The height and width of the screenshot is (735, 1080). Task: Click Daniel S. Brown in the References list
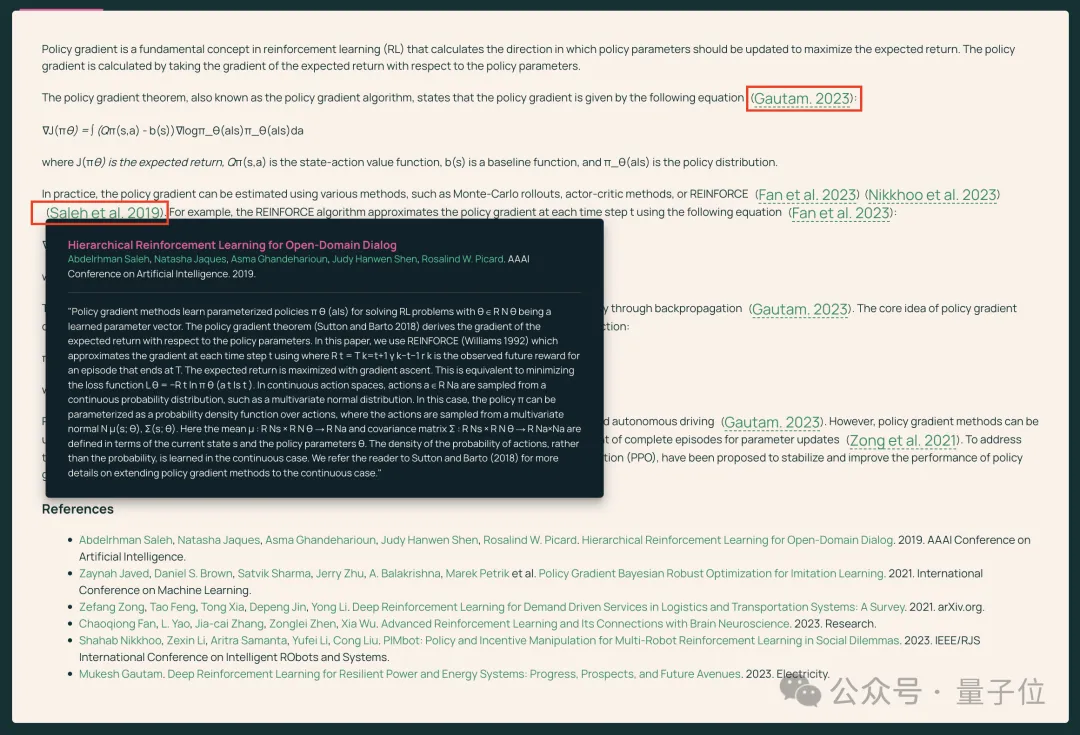coord(193,574)
